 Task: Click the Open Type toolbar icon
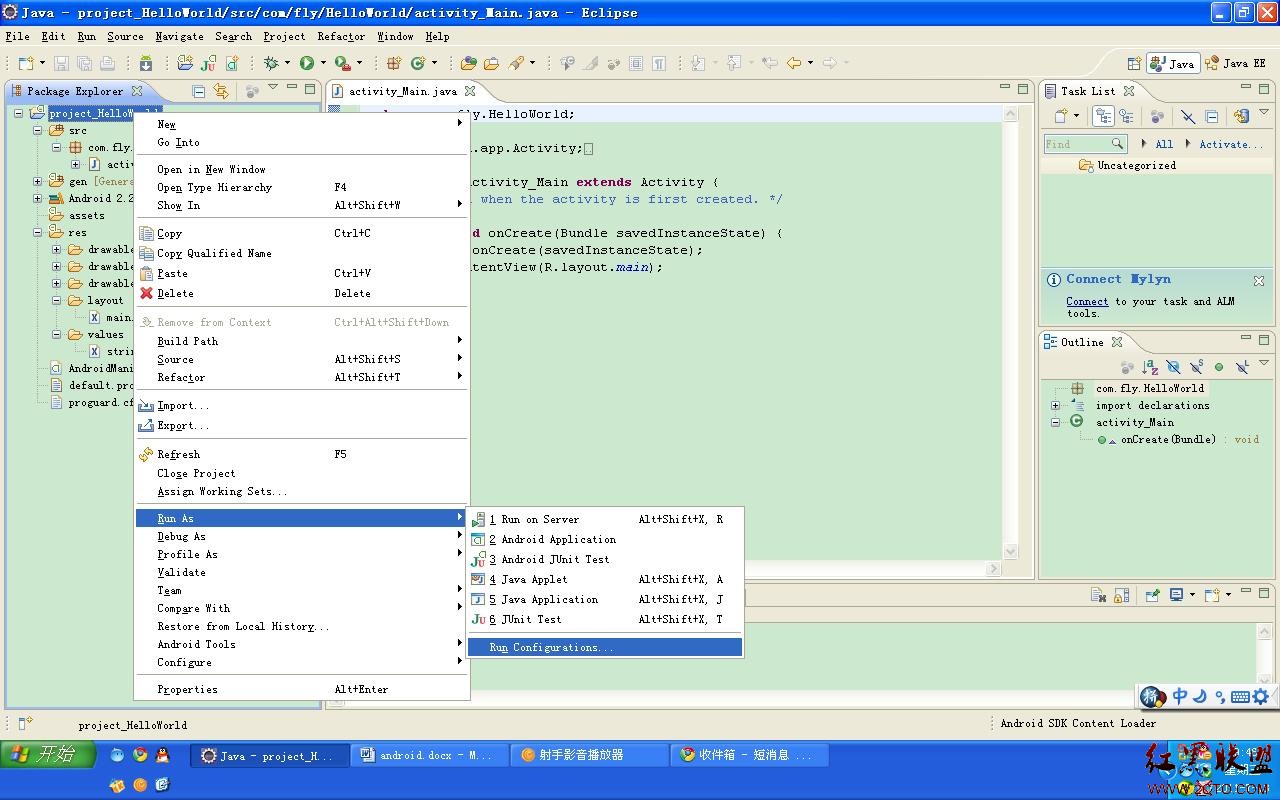[x=468, y=63]
